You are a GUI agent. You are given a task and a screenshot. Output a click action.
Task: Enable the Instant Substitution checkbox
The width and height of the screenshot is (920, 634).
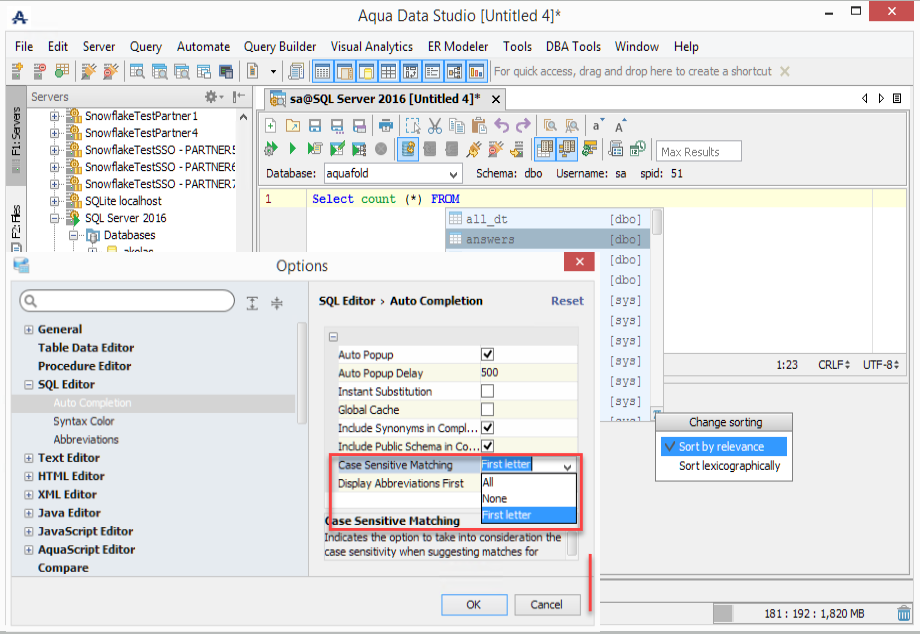coord(488,391)
